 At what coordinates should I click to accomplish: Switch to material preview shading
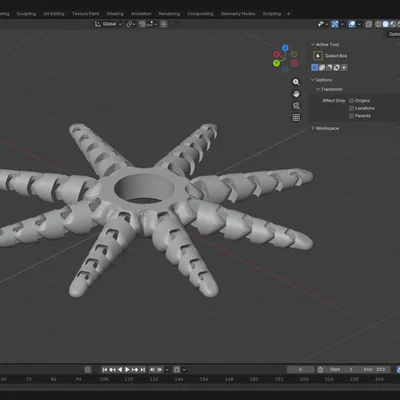pos(393,24)
